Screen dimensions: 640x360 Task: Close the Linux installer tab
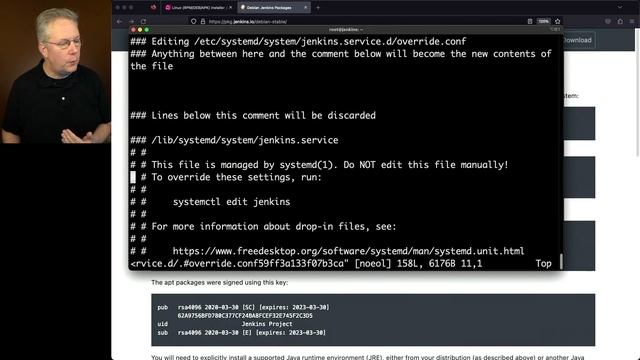coord(230,7)
